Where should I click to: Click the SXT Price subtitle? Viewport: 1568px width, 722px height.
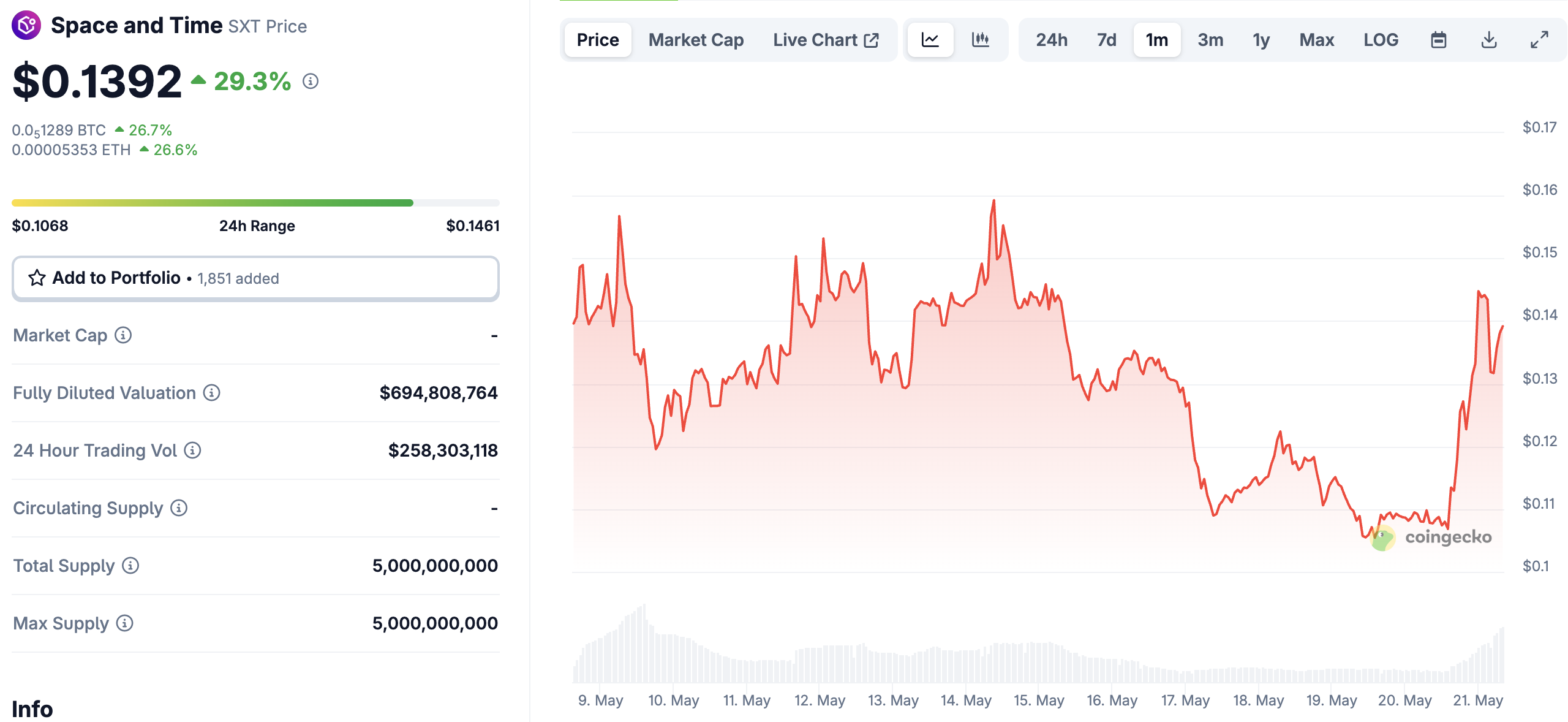268,26
